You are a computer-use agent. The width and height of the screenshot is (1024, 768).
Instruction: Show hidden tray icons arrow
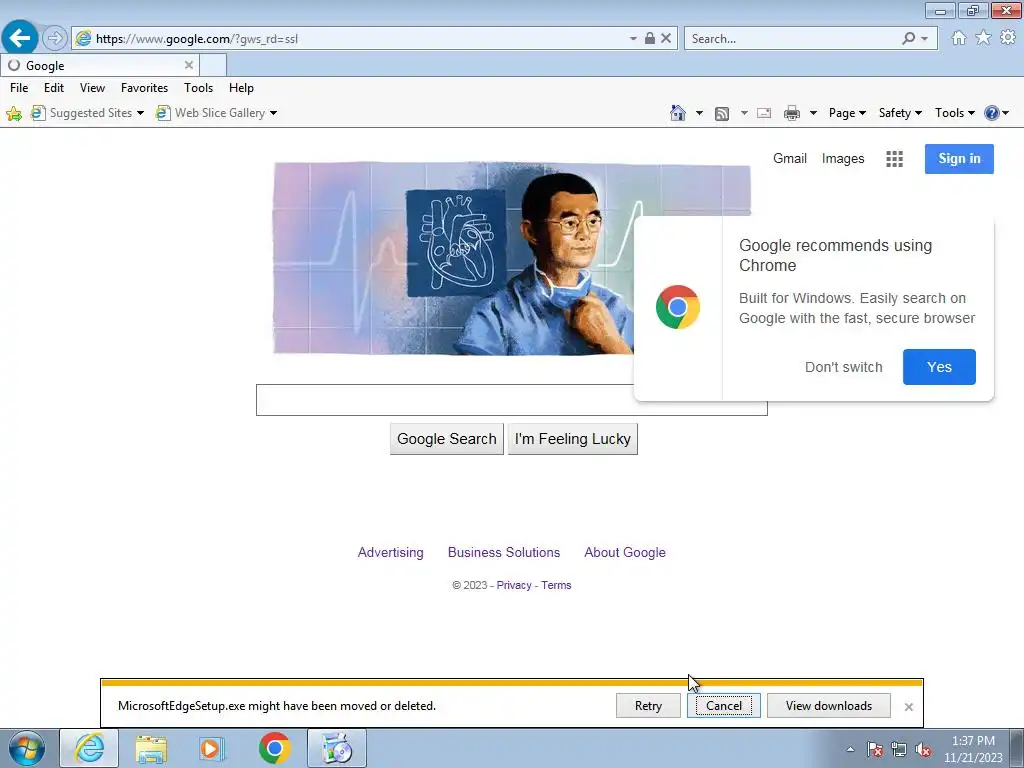tap(850, 749)
